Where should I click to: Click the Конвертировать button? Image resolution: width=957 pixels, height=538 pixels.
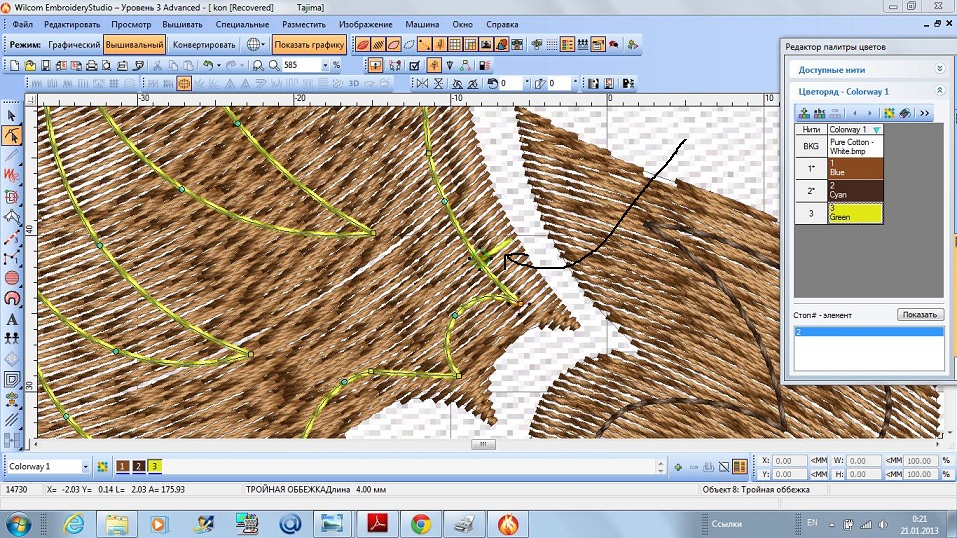tap(204, 44)
